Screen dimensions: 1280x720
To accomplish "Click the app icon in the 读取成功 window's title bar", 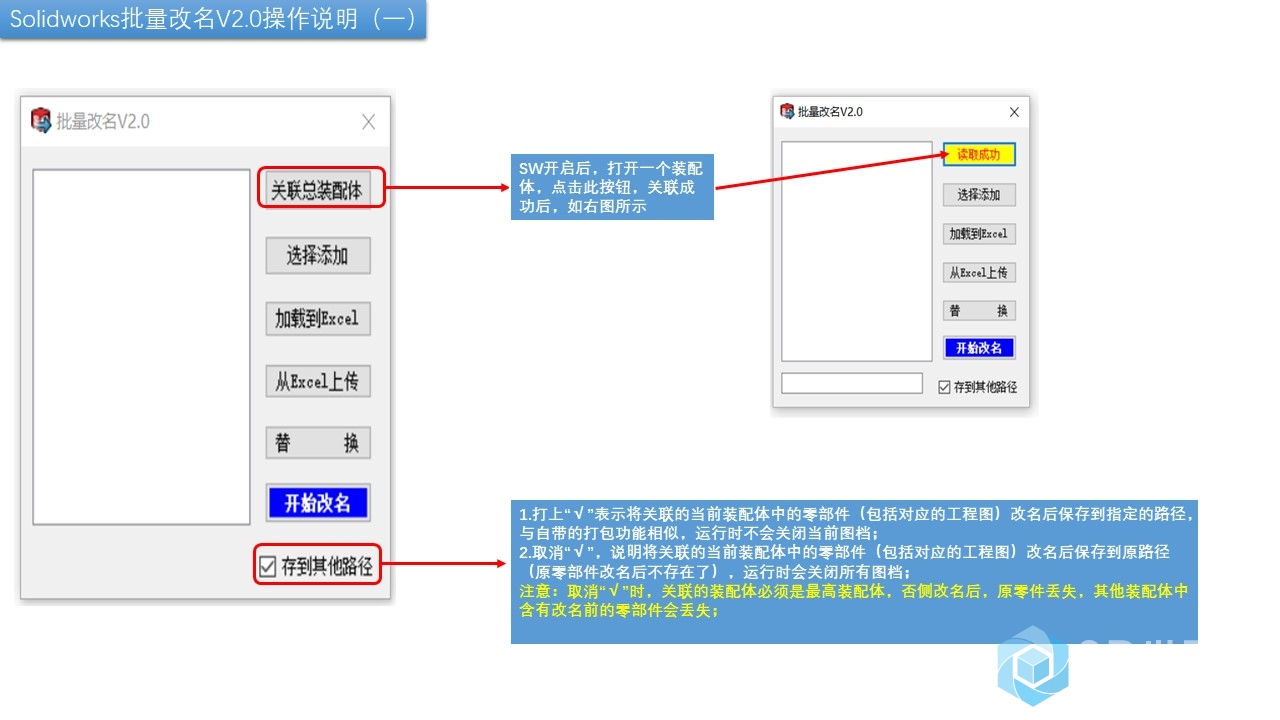I will 787,111.
